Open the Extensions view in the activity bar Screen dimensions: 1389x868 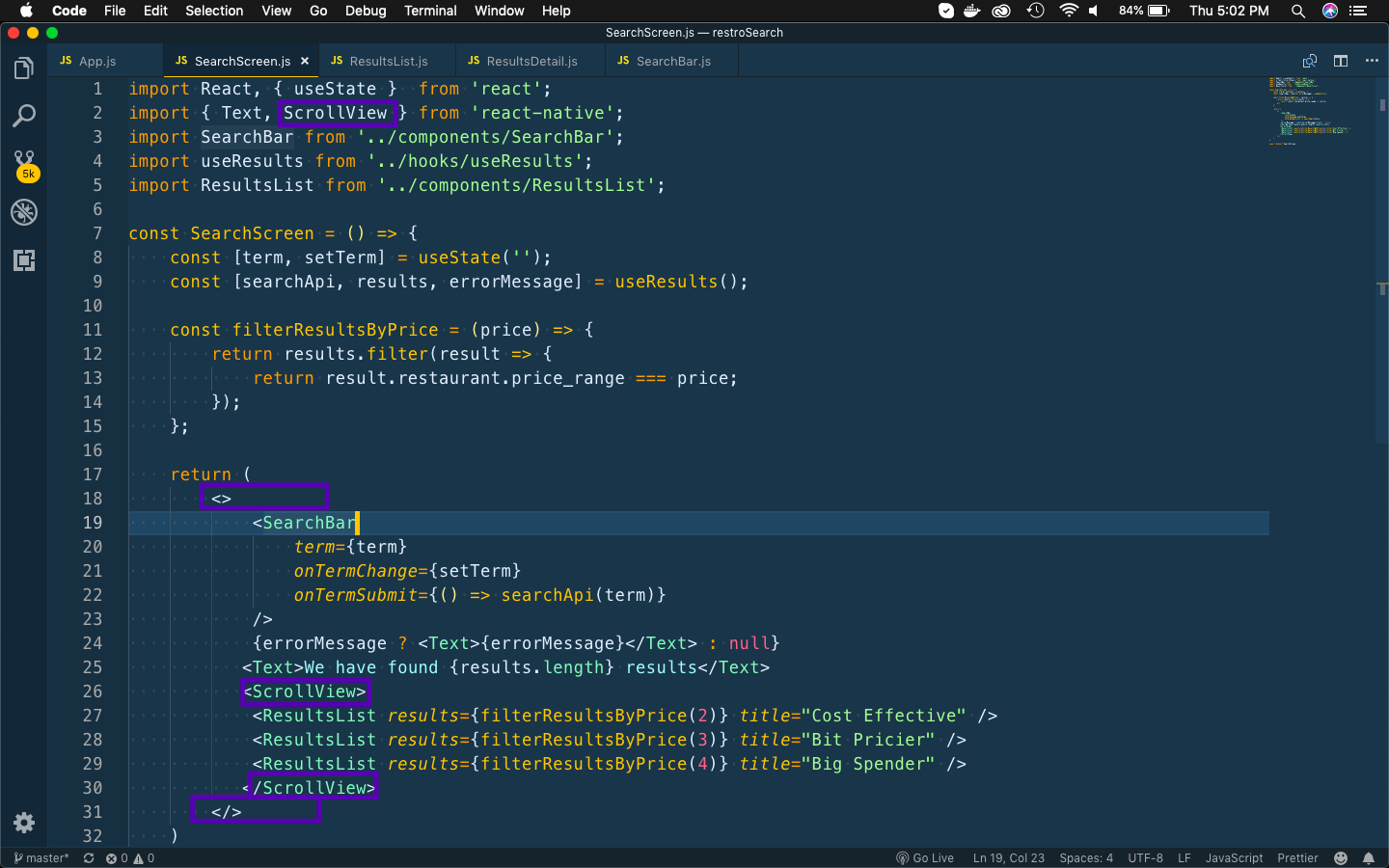click(24, 260)
